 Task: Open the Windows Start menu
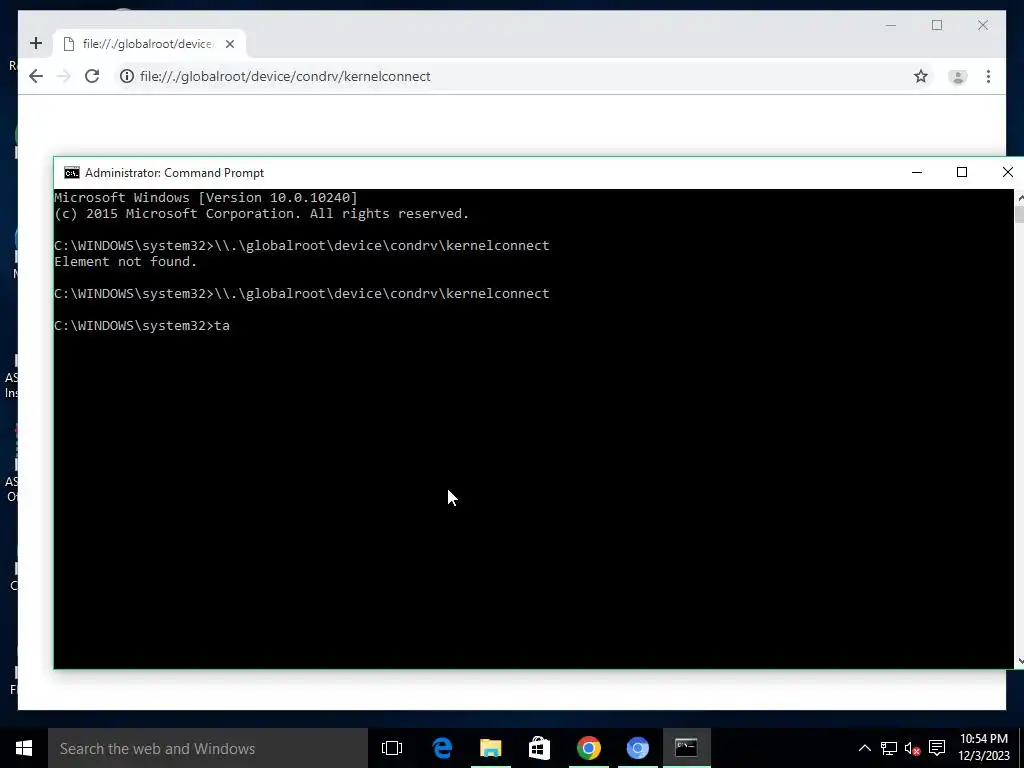(24, 748)
